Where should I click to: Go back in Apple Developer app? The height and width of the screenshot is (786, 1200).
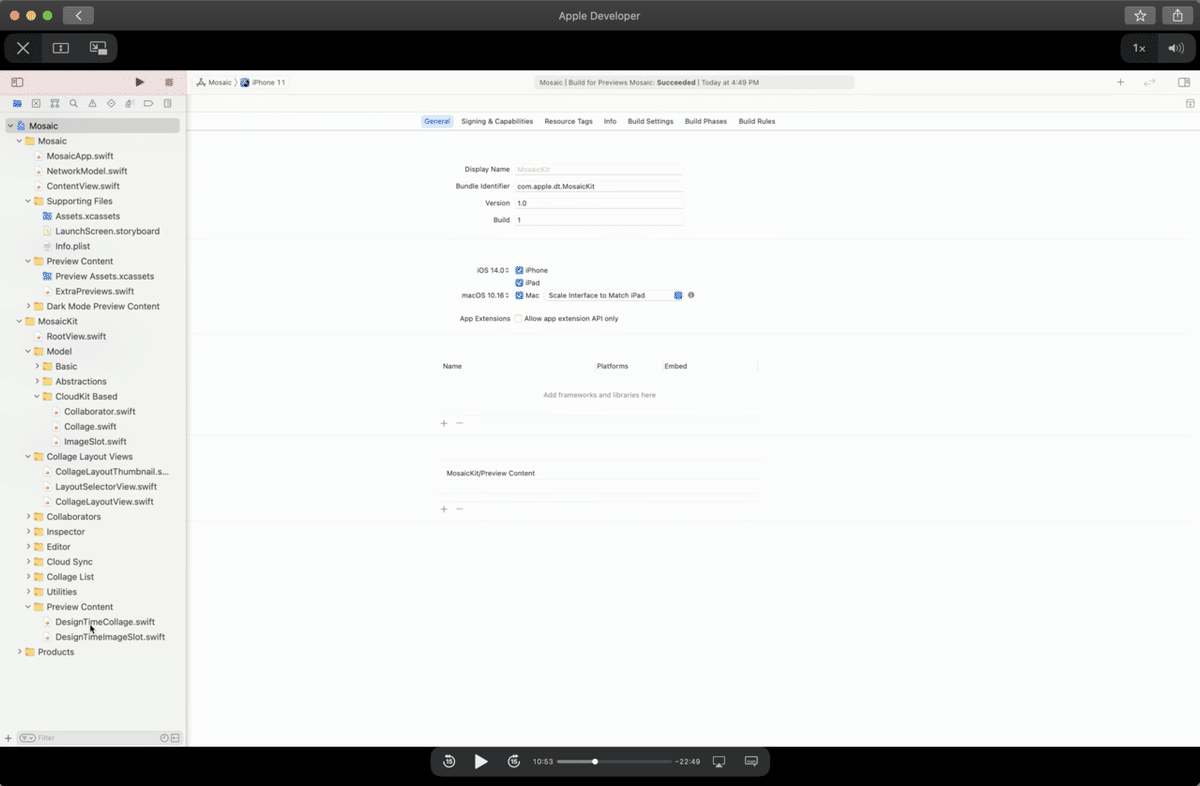coord(78,16)
